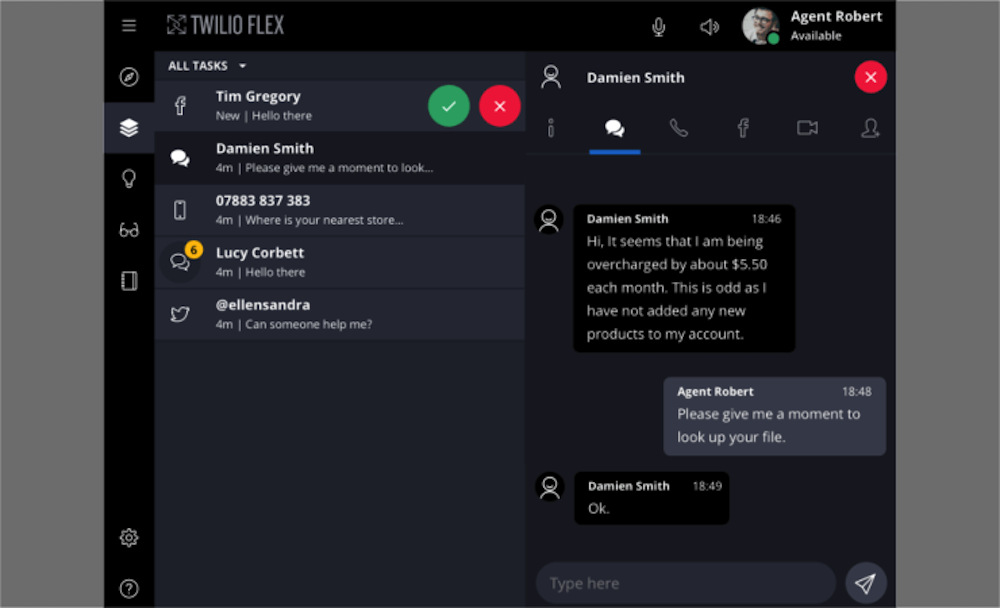1000x608 pixels.
Task: Open the hamburger menu
Action: pyautogui.click(x=129, y=26)
